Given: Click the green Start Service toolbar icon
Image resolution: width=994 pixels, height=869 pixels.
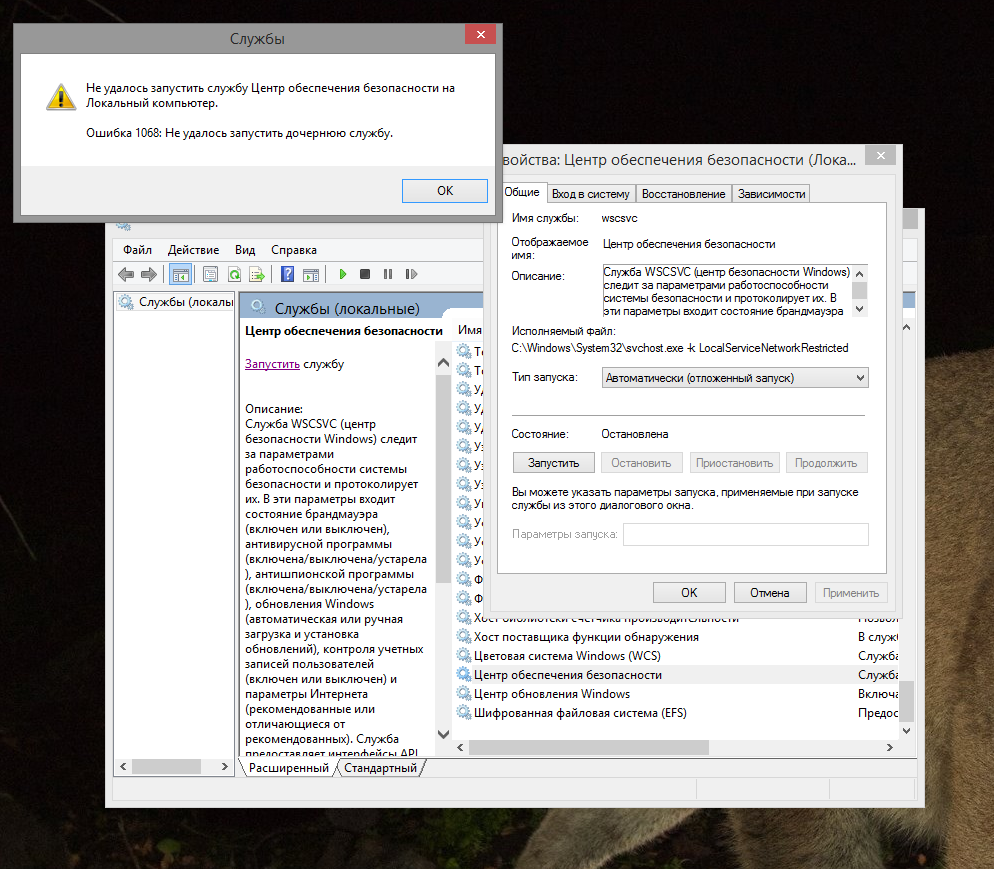Looking at the screenshot, I should (x=343, y=274).
